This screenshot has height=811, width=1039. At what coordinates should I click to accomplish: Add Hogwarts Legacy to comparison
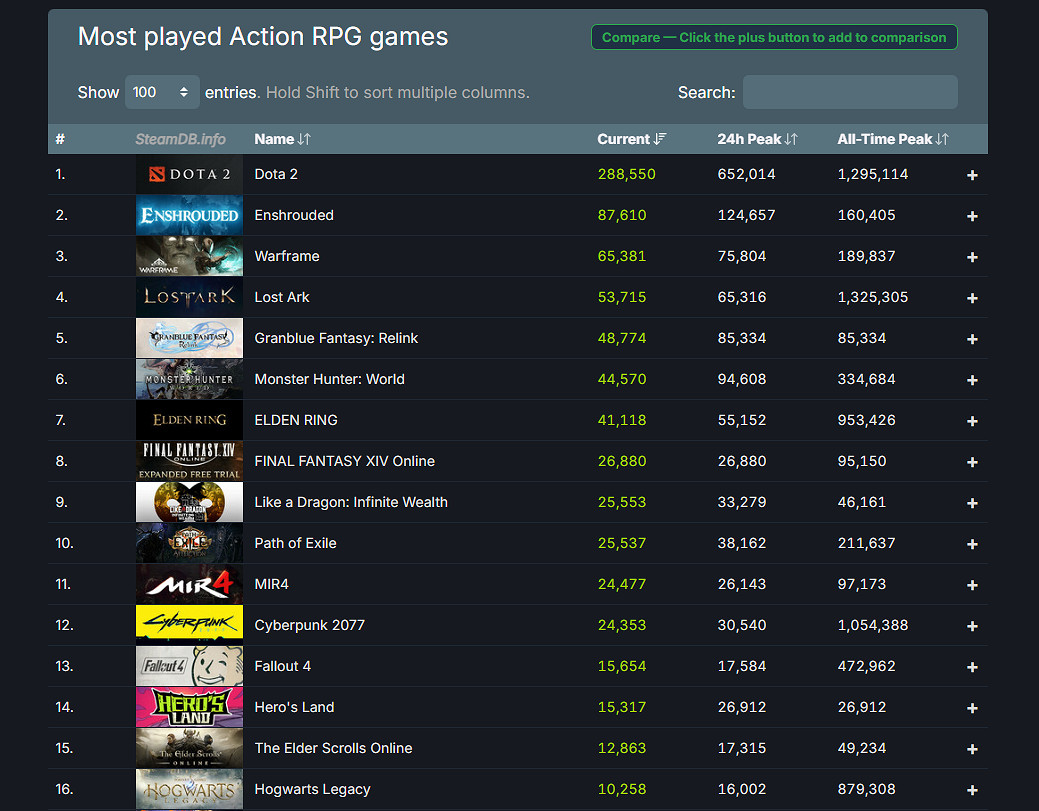[972, 790]
